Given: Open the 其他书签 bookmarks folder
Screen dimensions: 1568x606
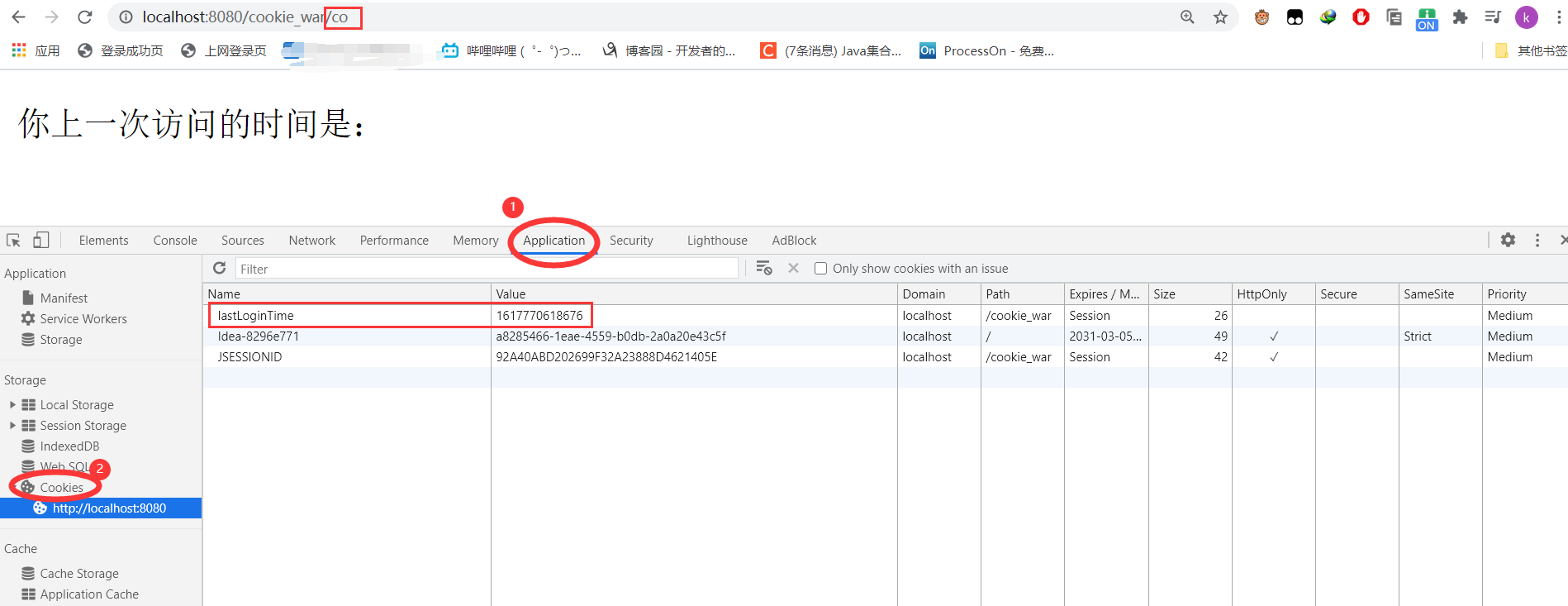Looking at the screenshot, I should [x=1531, y=50].
